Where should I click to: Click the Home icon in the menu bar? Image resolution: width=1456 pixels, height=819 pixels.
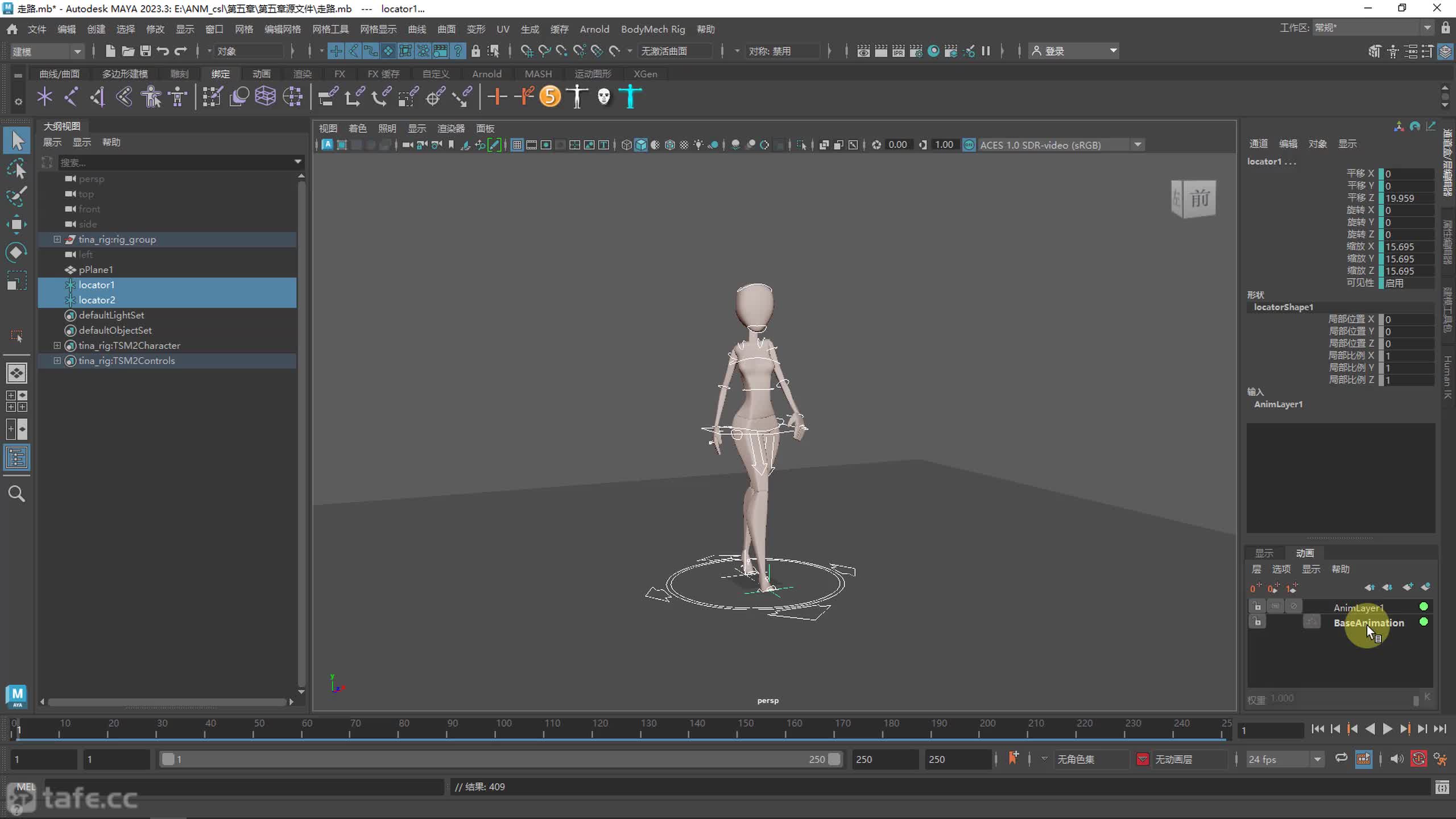click(12, 29)
